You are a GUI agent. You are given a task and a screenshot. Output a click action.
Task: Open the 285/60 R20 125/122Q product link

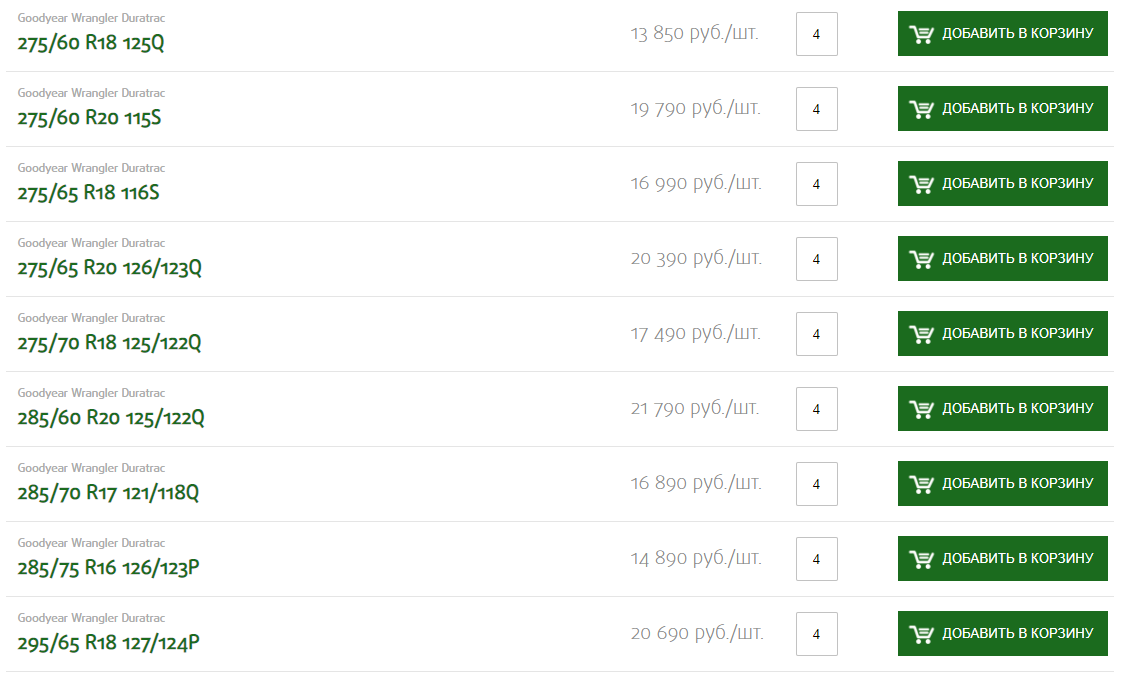click(111, 417)
